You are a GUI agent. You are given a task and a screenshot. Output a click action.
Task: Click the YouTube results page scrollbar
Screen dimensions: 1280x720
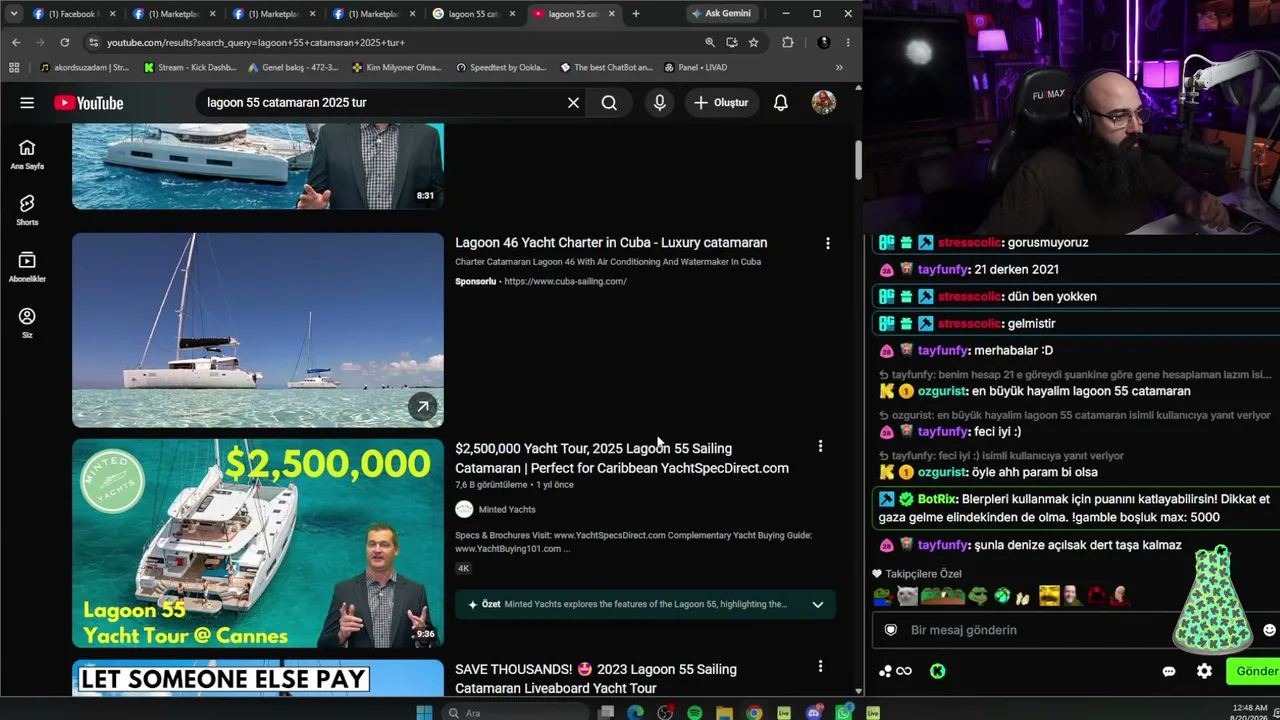point(858,160)
